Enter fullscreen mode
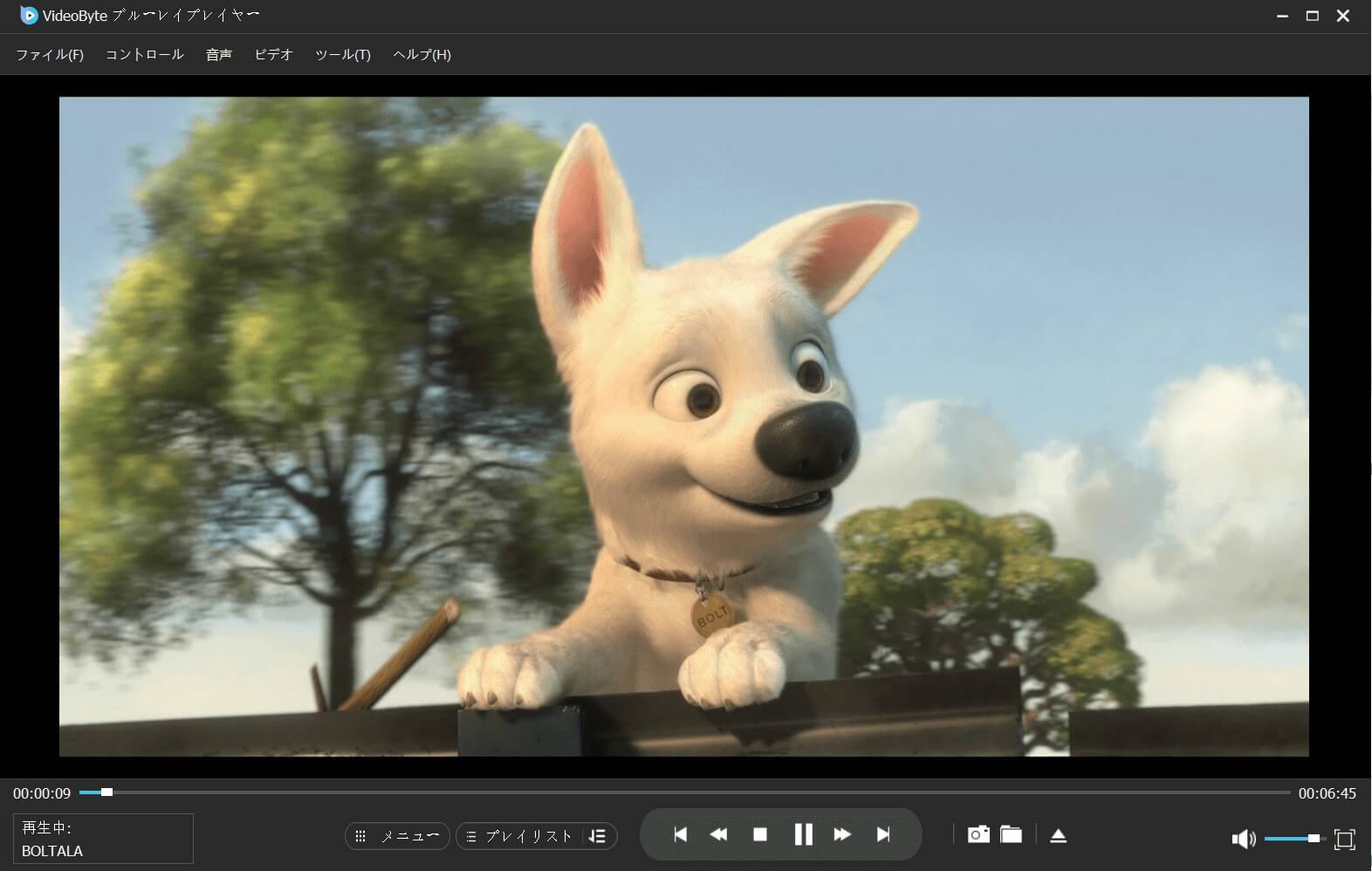The height and width of the screenshot is (871, 1372). coord(1344,839)
